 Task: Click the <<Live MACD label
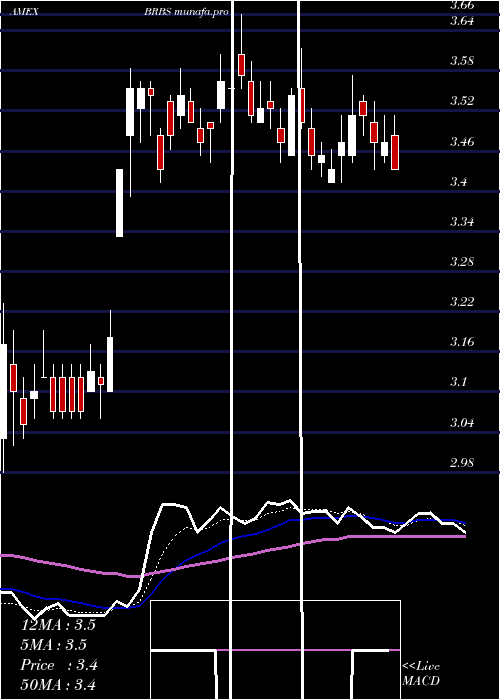[421, 674]
